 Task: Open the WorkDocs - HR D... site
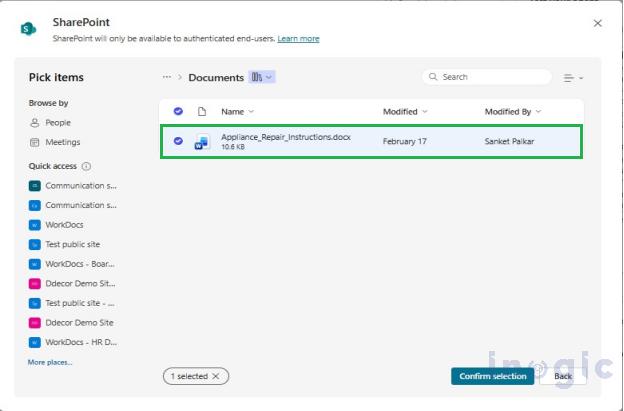73,342
